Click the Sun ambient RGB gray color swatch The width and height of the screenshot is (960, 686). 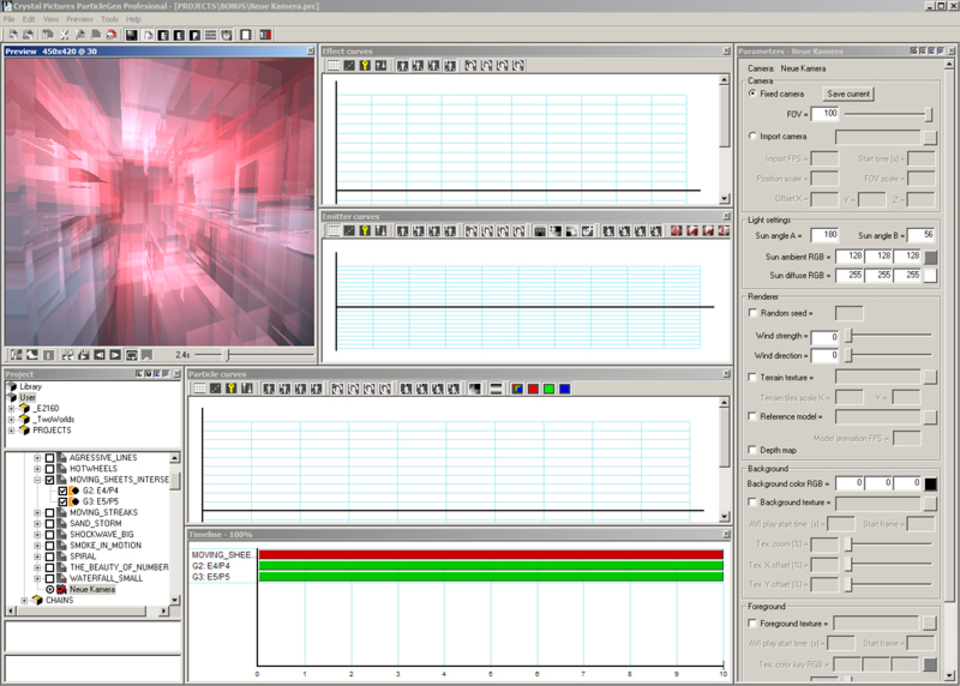click(930, 257)
